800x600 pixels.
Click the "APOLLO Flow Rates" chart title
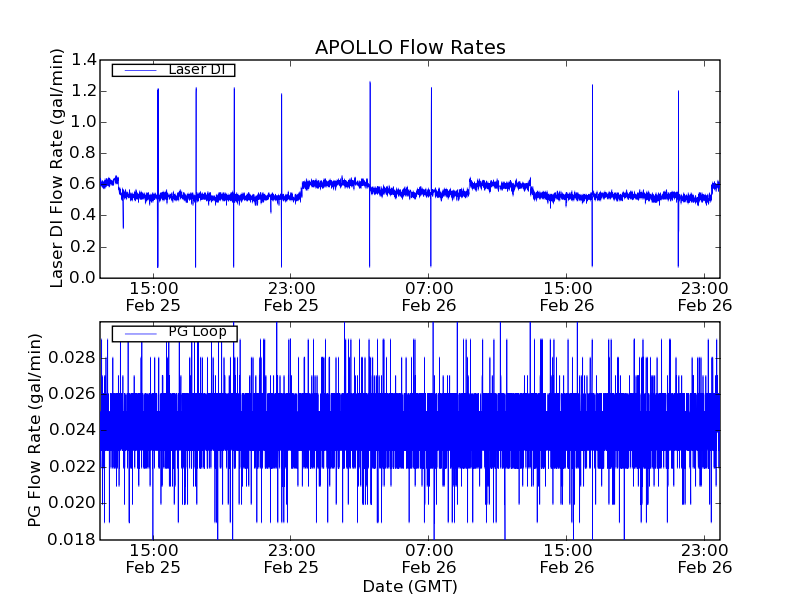pyautogui.click(x=410, y=47)
